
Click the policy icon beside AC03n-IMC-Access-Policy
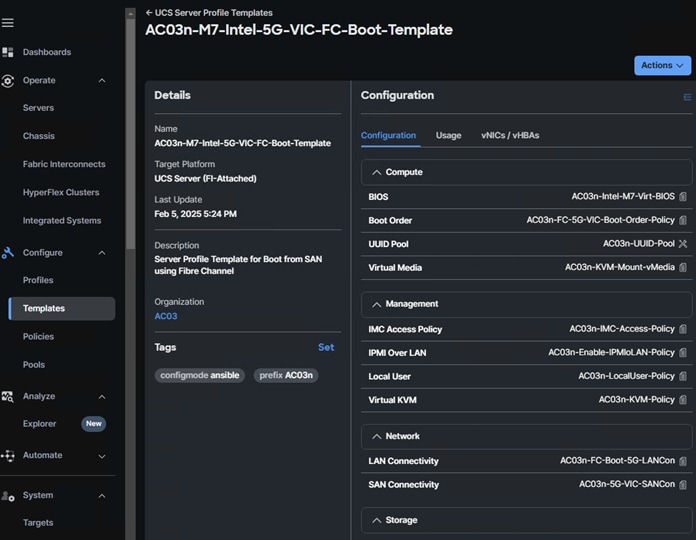point(683,329)
